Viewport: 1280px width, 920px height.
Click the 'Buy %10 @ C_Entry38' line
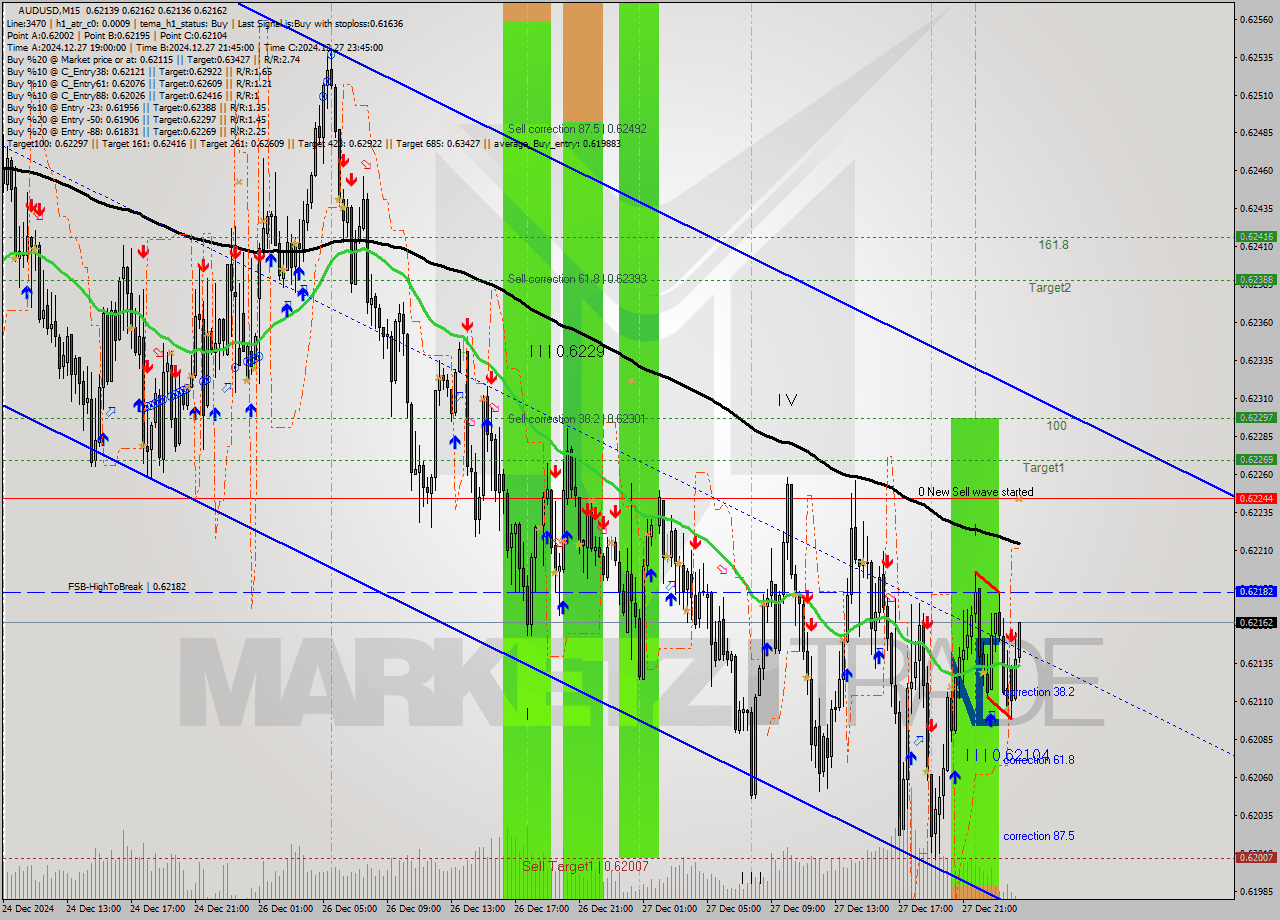[139, 72]
